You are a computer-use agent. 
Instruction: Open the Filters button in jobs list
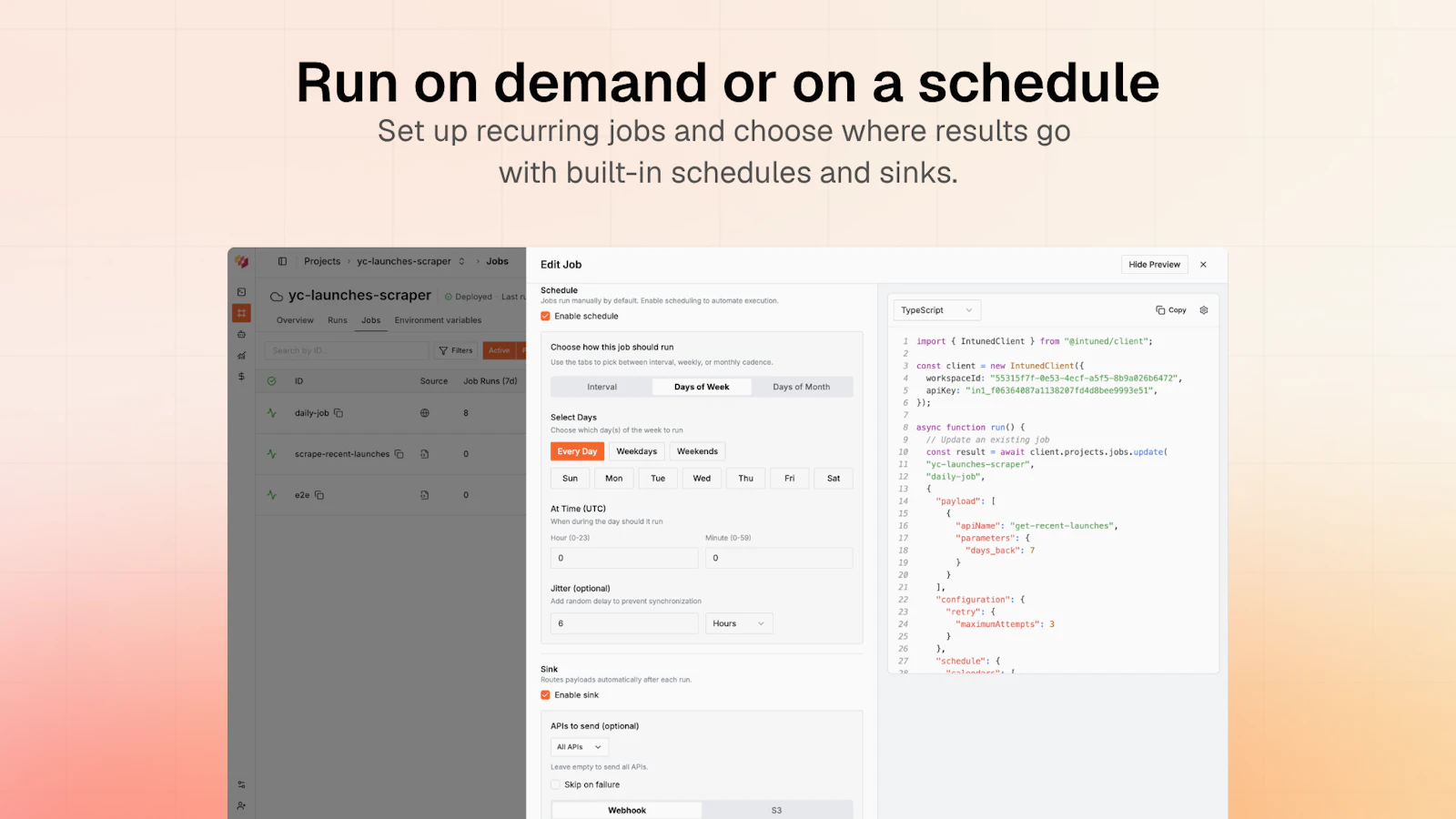point(456,350)
